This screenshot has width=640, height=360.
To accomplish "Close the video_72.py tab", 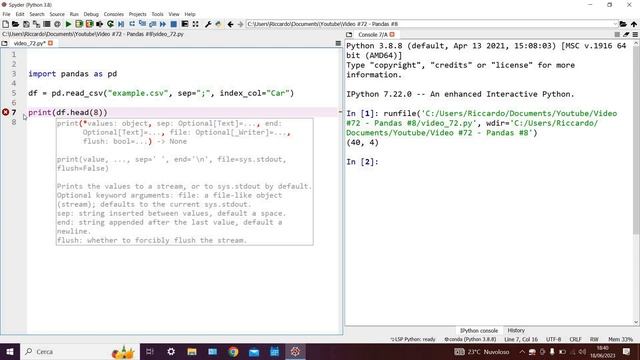I will point(51,43).
